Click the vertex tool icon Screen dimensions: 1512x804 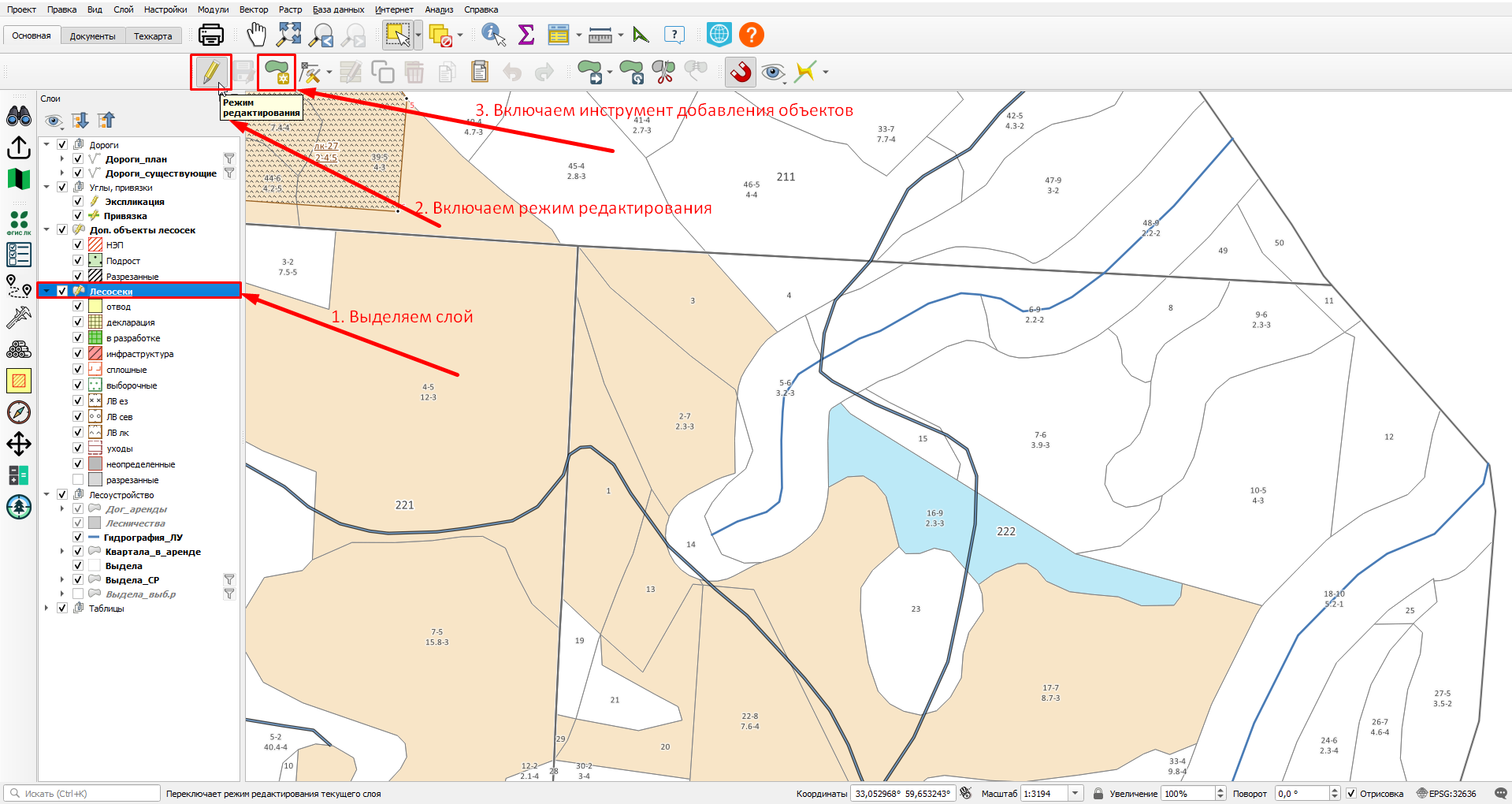pos(311,73)
